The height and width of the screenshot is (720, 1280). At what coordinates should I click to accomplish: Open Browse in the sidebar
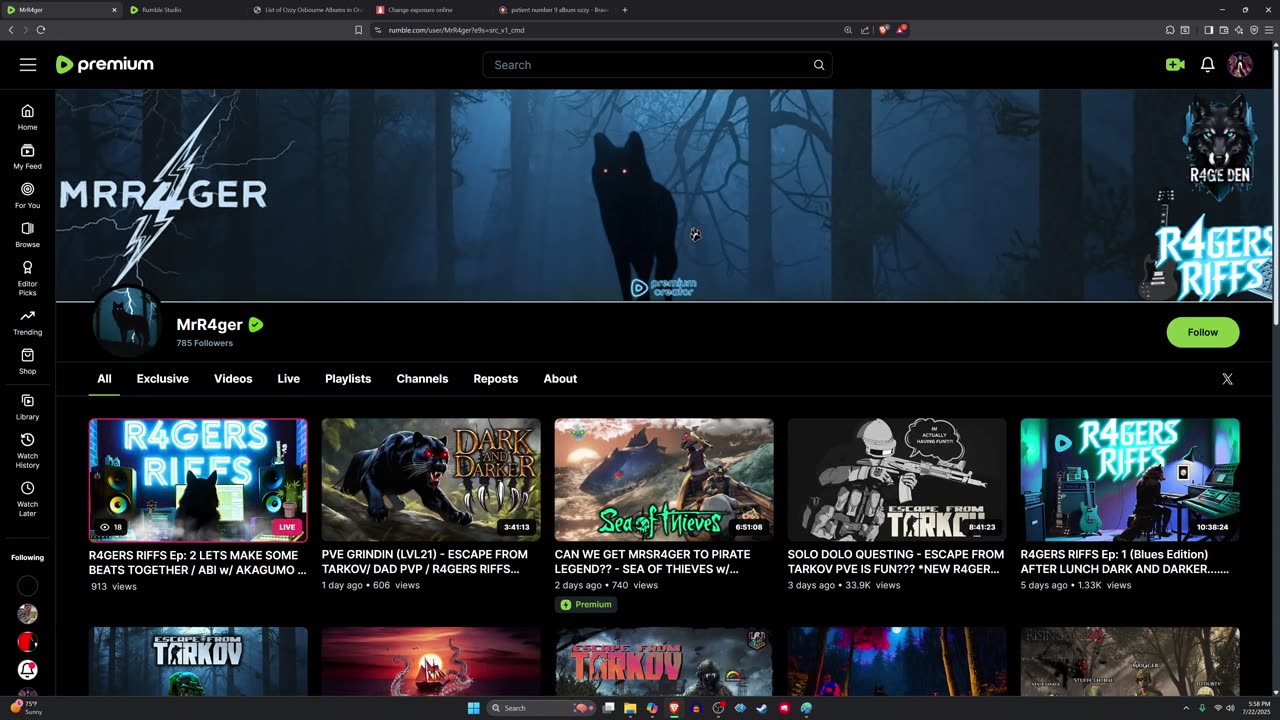(x=27, y=234)
